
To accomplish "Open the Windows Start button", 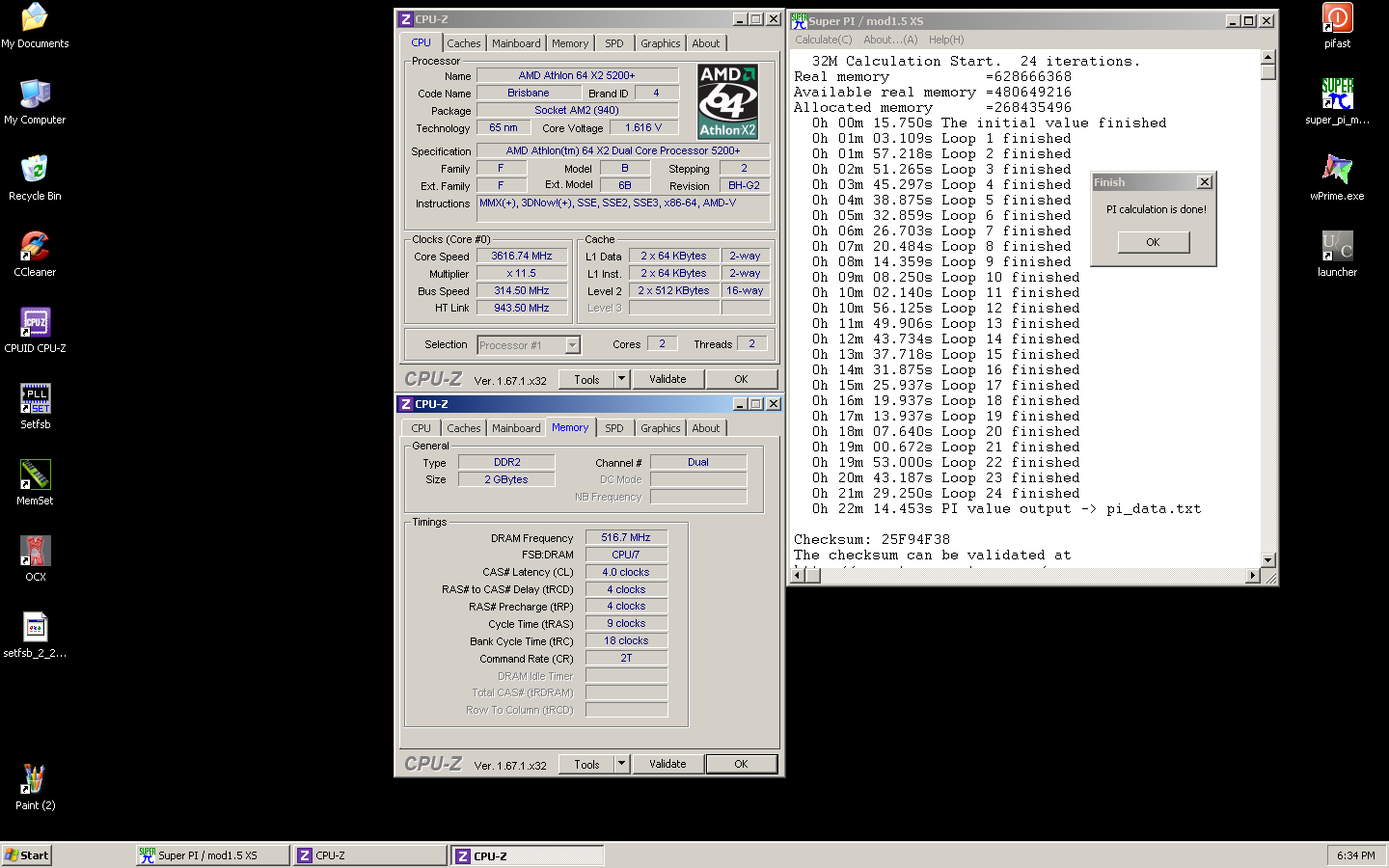I will [27, 855].
